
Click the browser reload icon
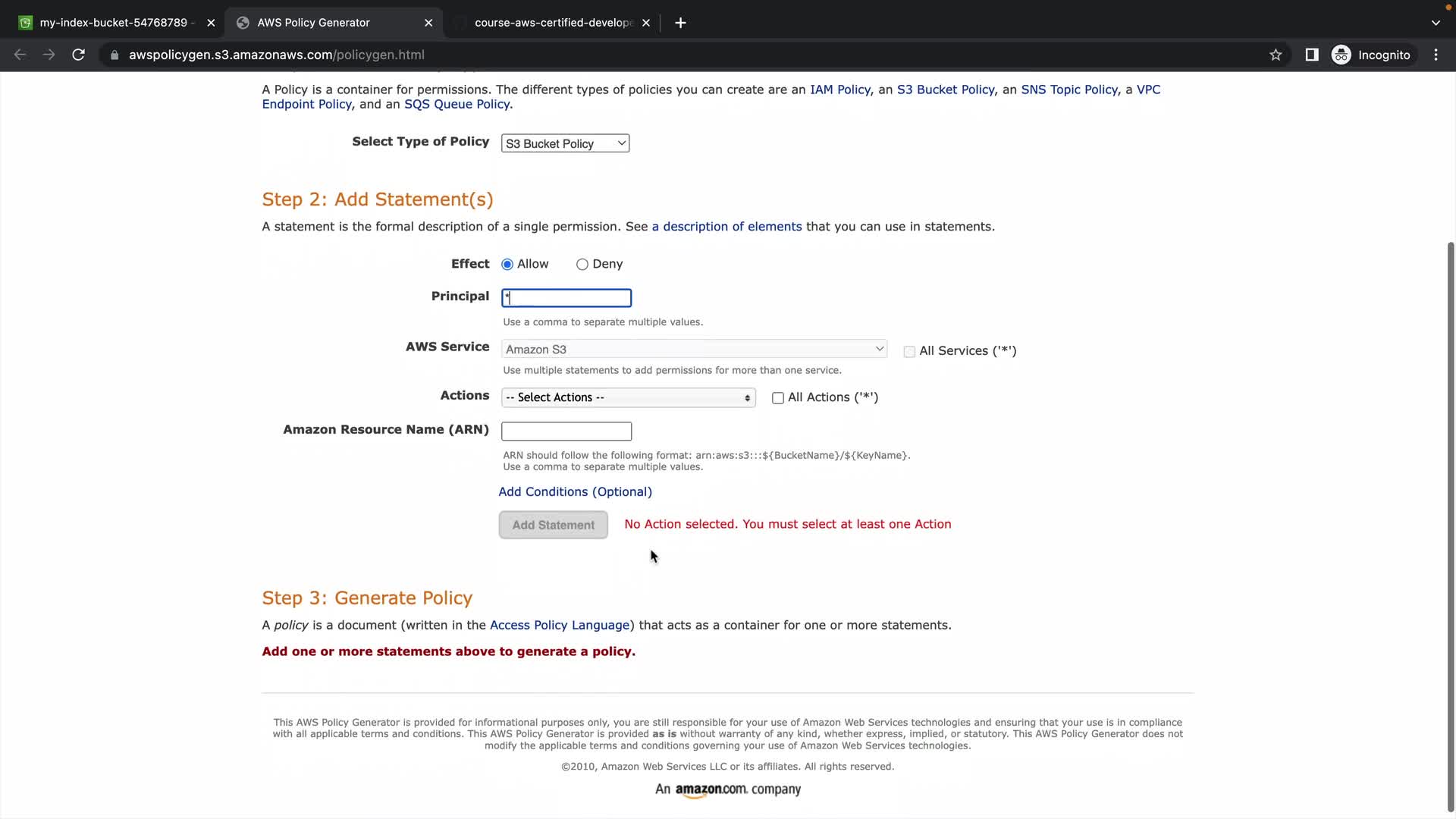click(x=78, y=55)
